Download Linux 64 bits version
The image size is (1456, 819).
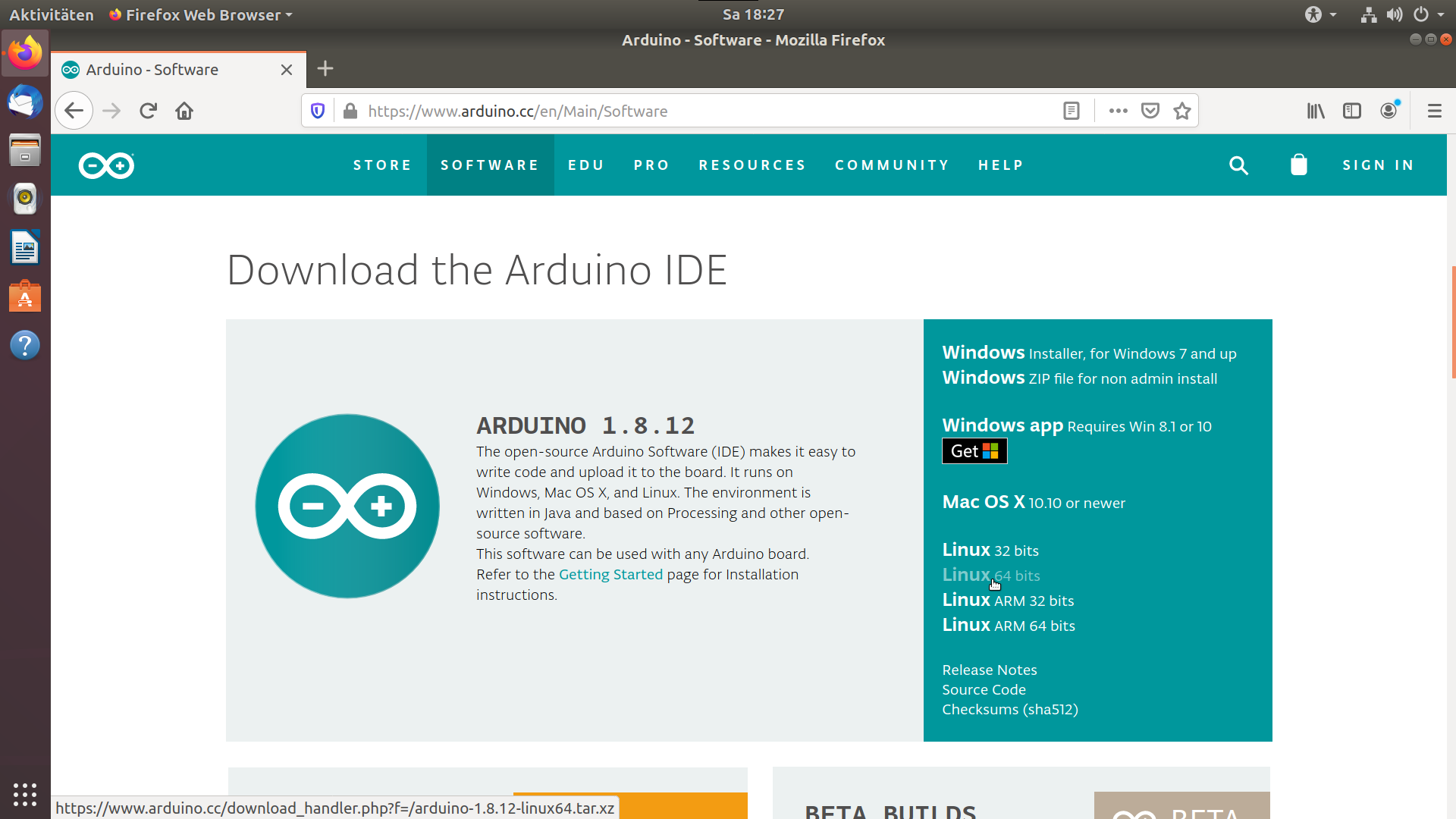(990, 575)
